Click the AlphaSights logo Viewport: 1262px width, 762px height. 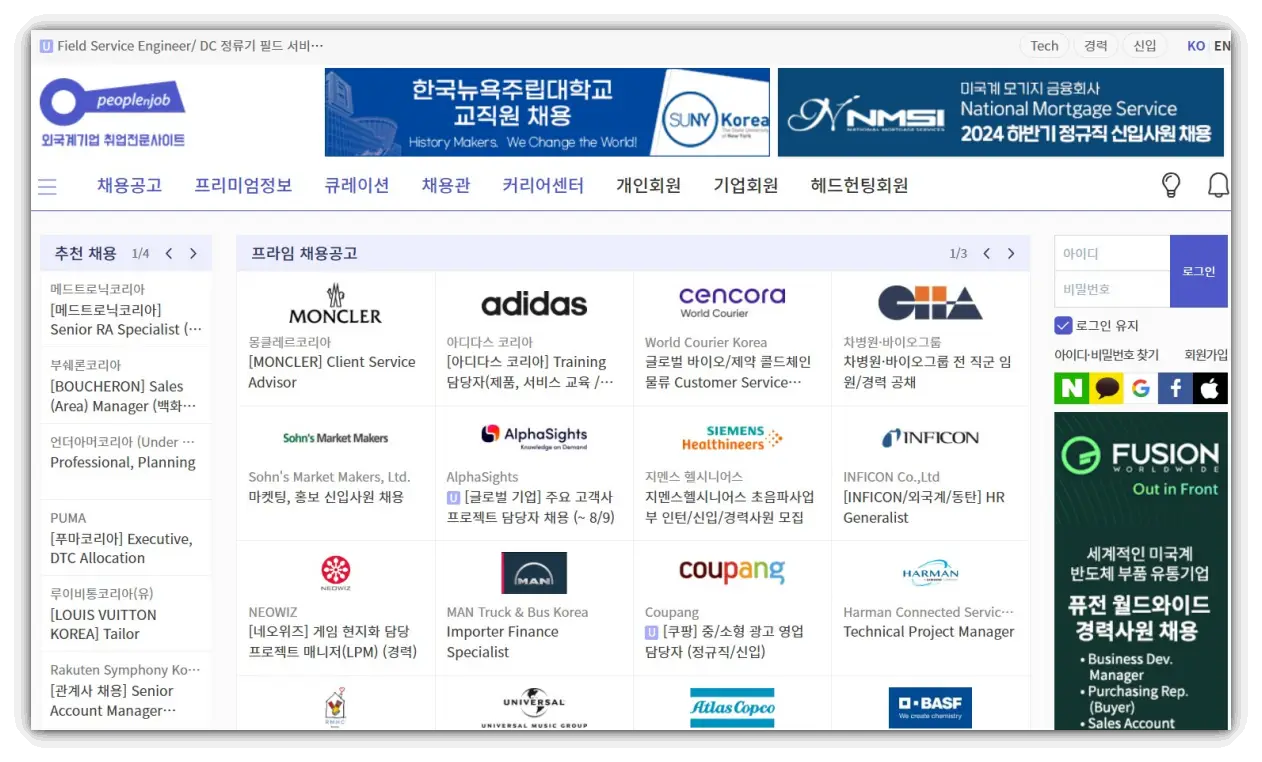(534, 436)
